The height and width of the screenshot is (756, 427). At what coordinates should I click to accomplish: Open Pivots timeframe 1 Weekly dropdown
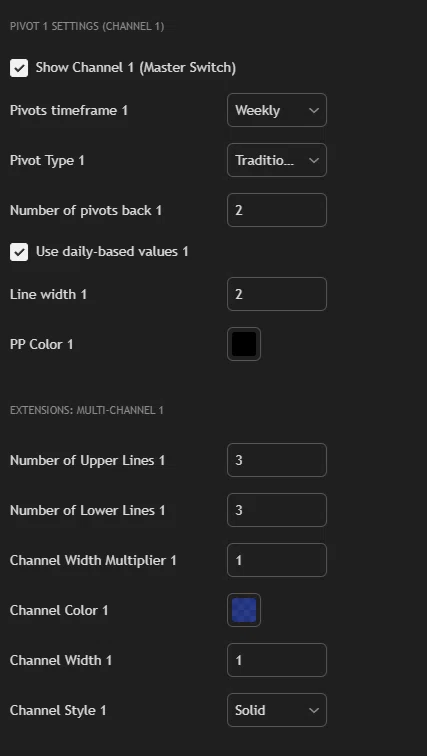coord(277,110)
